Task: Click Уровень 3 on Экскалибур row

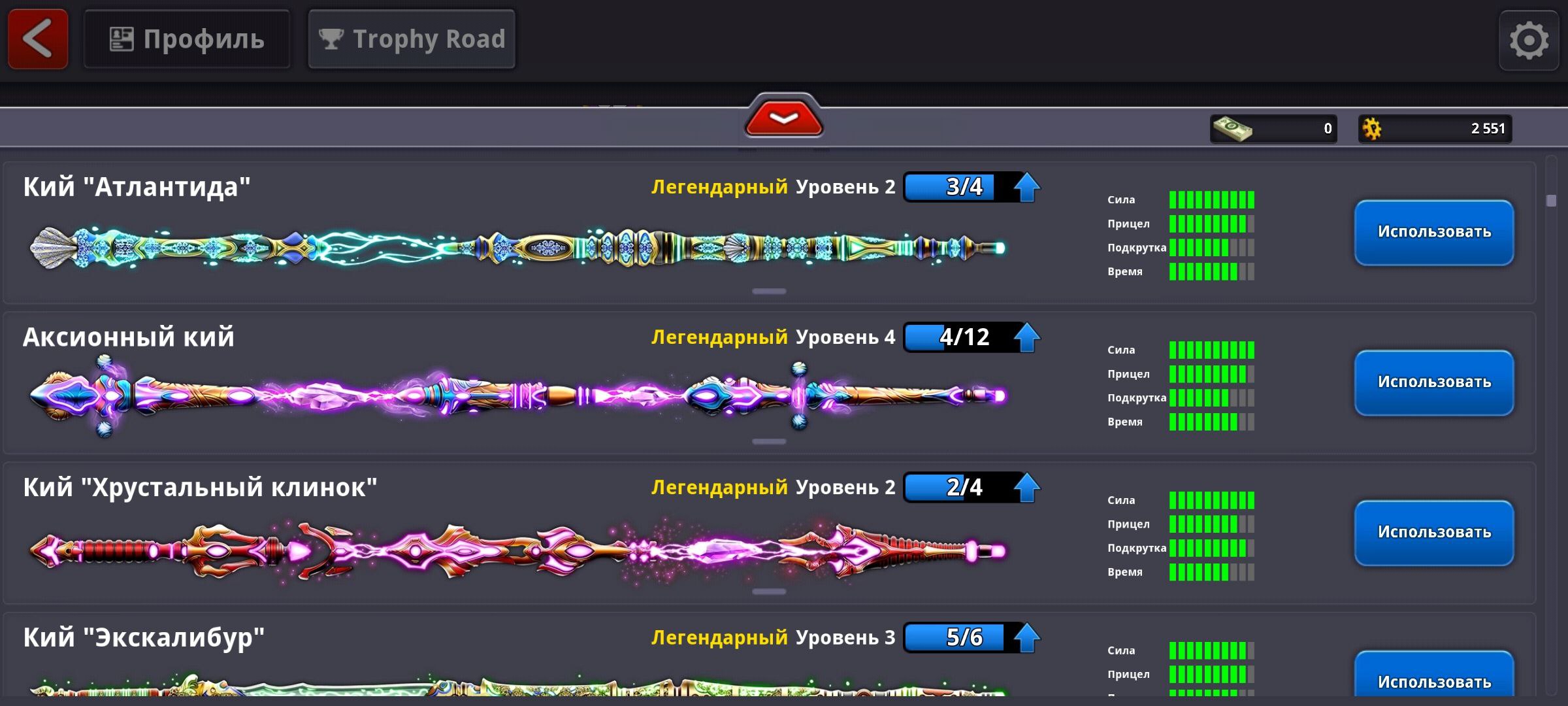Action: point(845,638)
